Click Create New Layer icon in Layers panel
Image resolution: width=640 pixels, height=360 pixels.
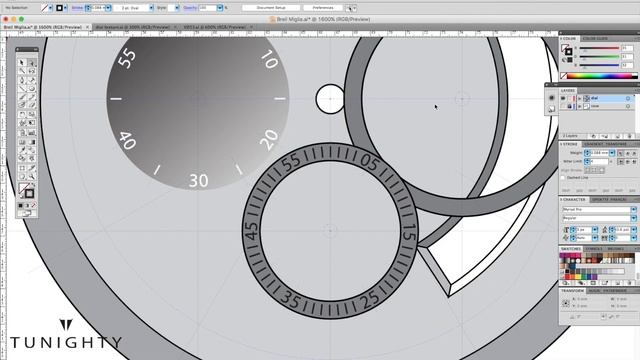pos(618,136)
